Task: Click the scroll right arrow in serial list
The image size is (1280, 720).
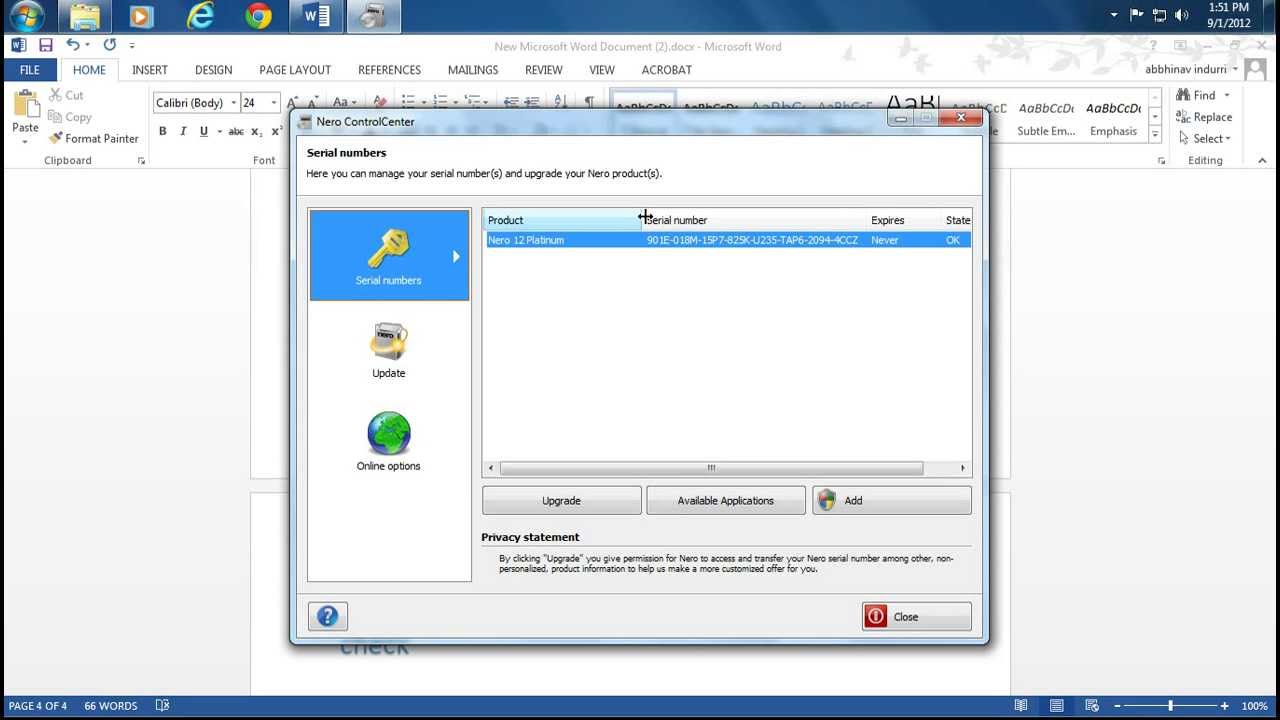Action: (963, 467)
